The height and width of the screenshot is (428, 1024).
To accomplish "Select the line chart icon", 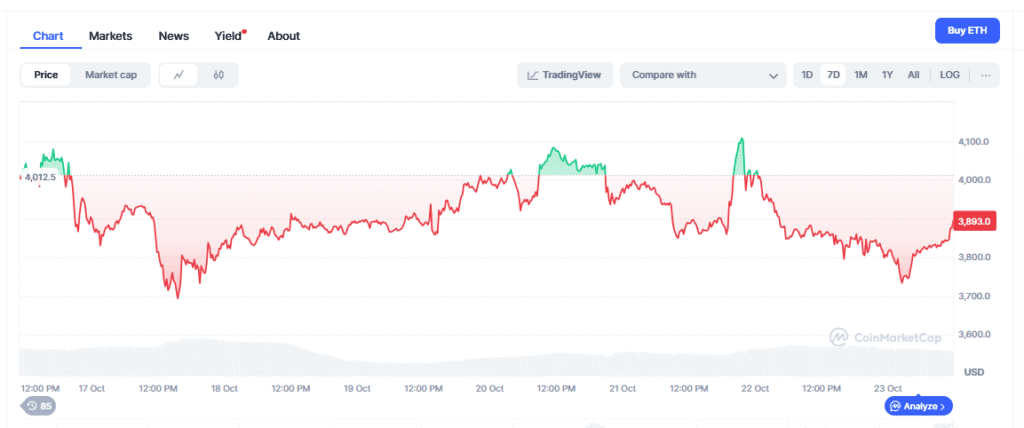I will coord(179,75).
